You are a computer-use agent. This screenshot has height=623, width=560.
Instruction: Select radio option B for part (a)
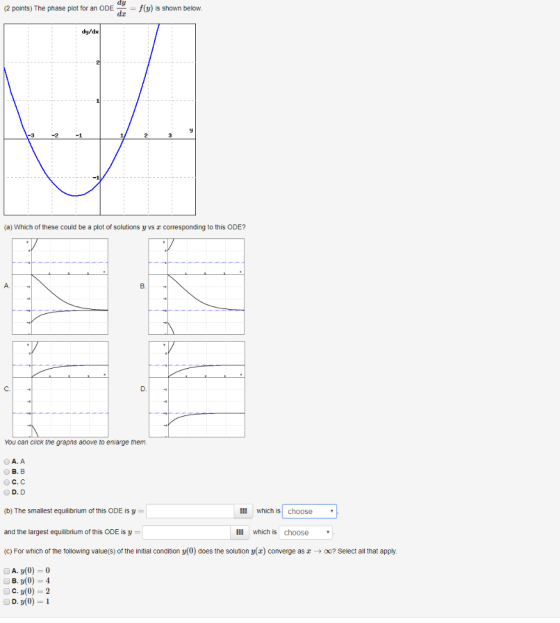(7, 472)
